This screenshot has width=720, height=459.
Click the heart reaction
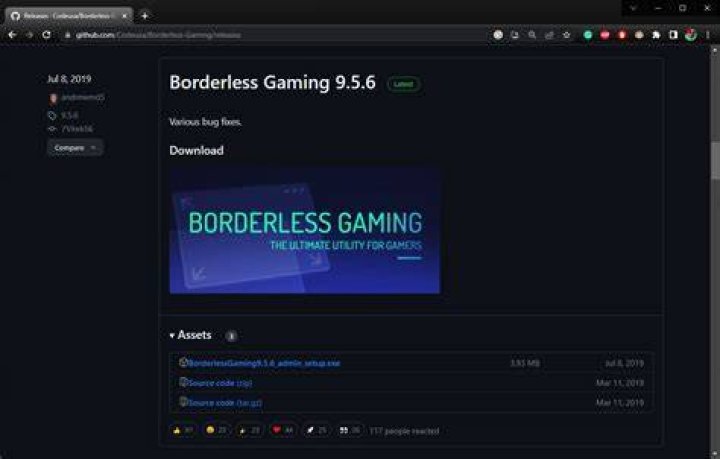click(282, 430)
